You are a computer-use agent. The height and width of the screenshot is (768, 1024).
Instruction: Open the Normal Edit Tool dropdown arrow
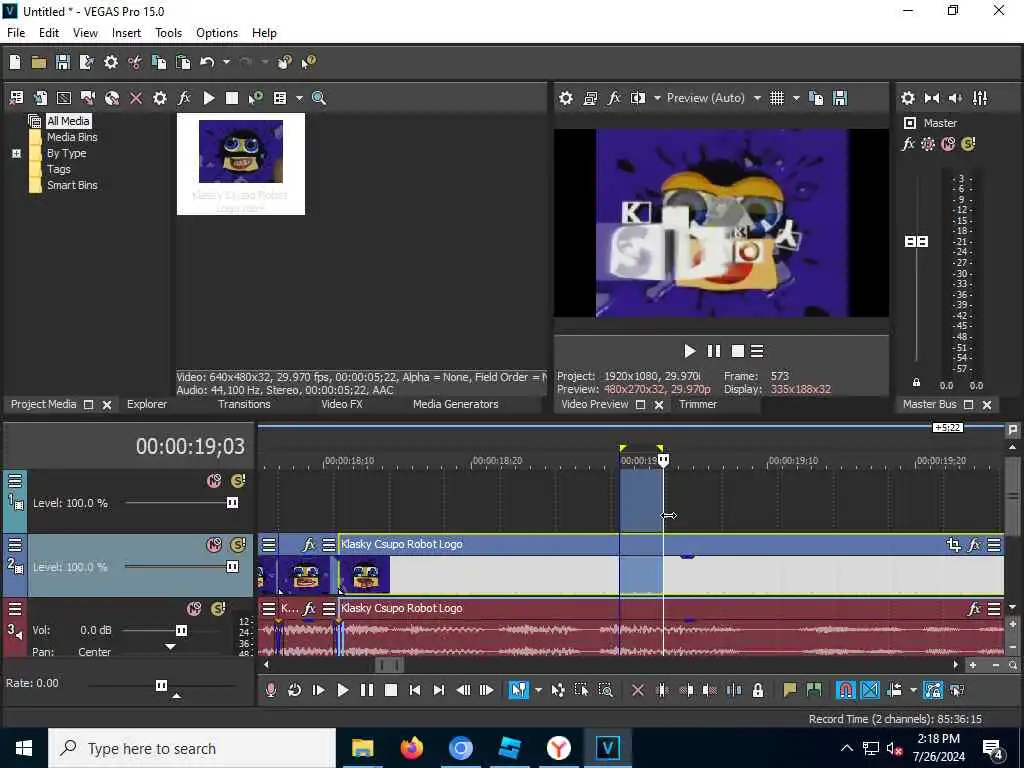pos(538,690)
